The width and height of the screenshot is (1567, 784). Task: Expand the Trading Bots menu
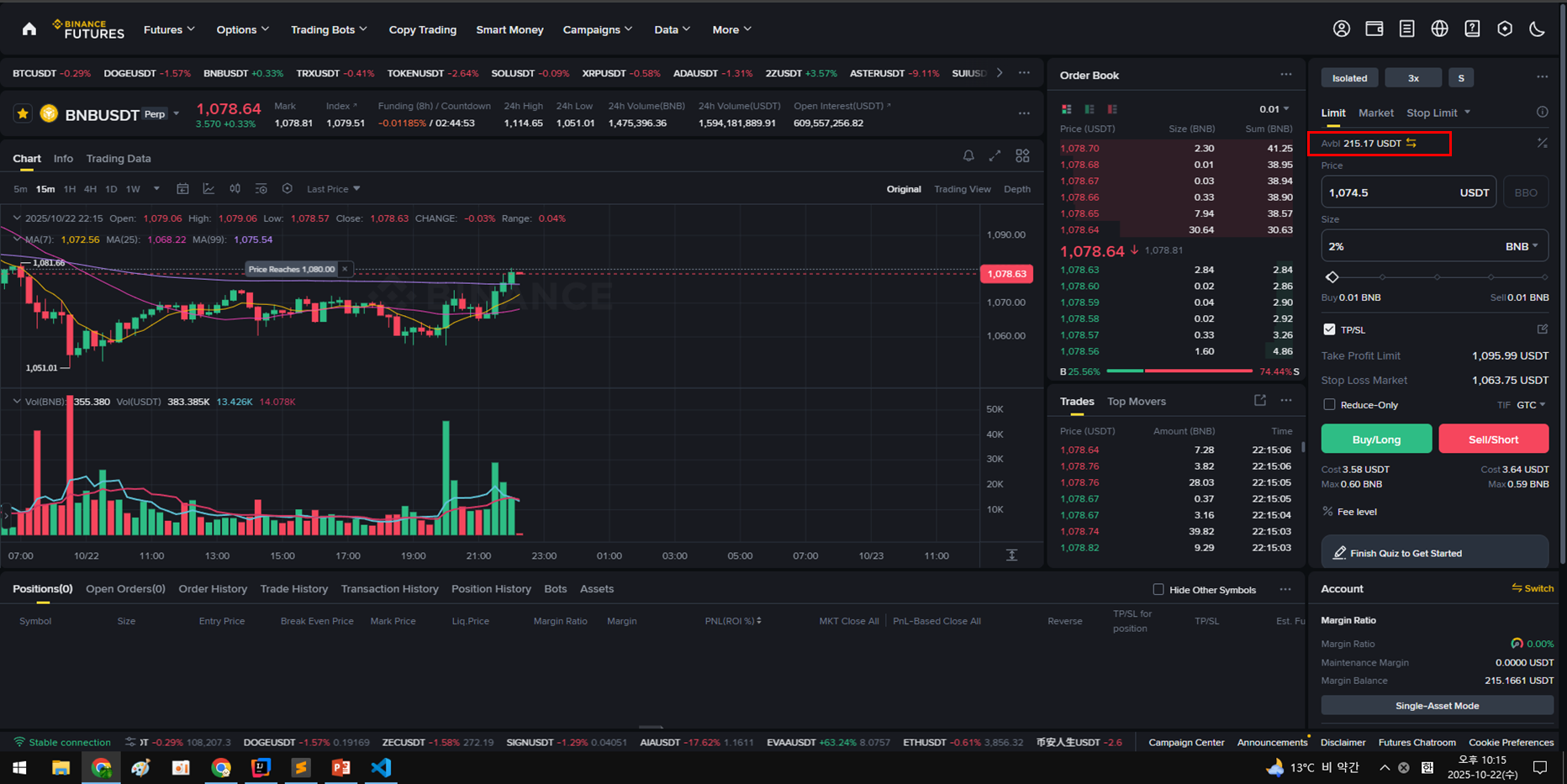pyautogui.click(x=329, y=29)
